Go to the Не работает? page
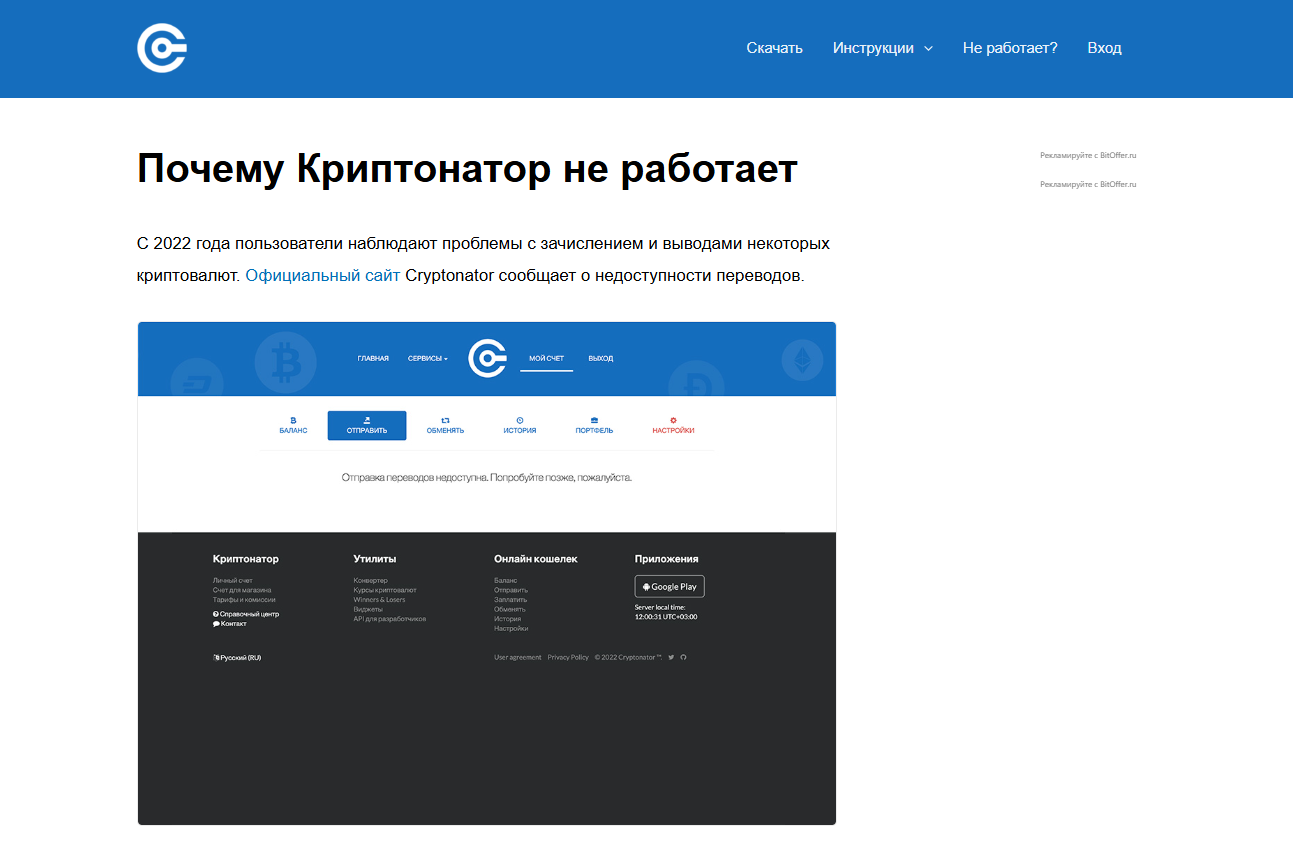This screenshot has height=851, width=1293. click(x=1010, y=48)
